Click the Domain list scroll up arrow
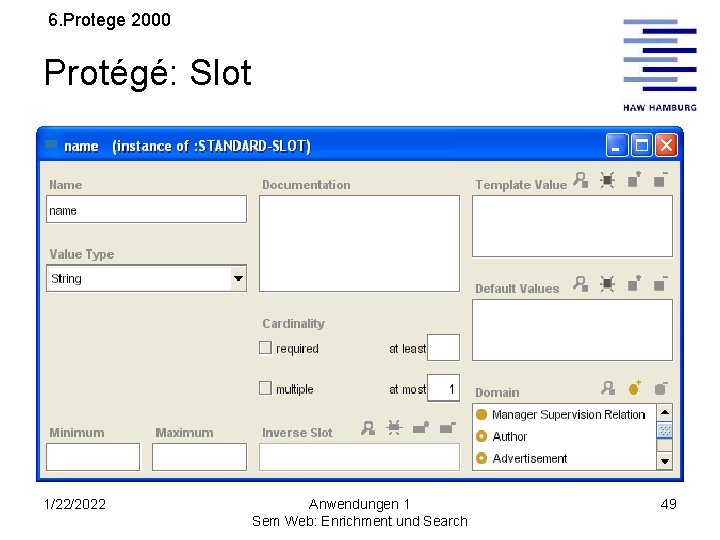This screenshot has height=540, width=720. click(x=664, y=412)
